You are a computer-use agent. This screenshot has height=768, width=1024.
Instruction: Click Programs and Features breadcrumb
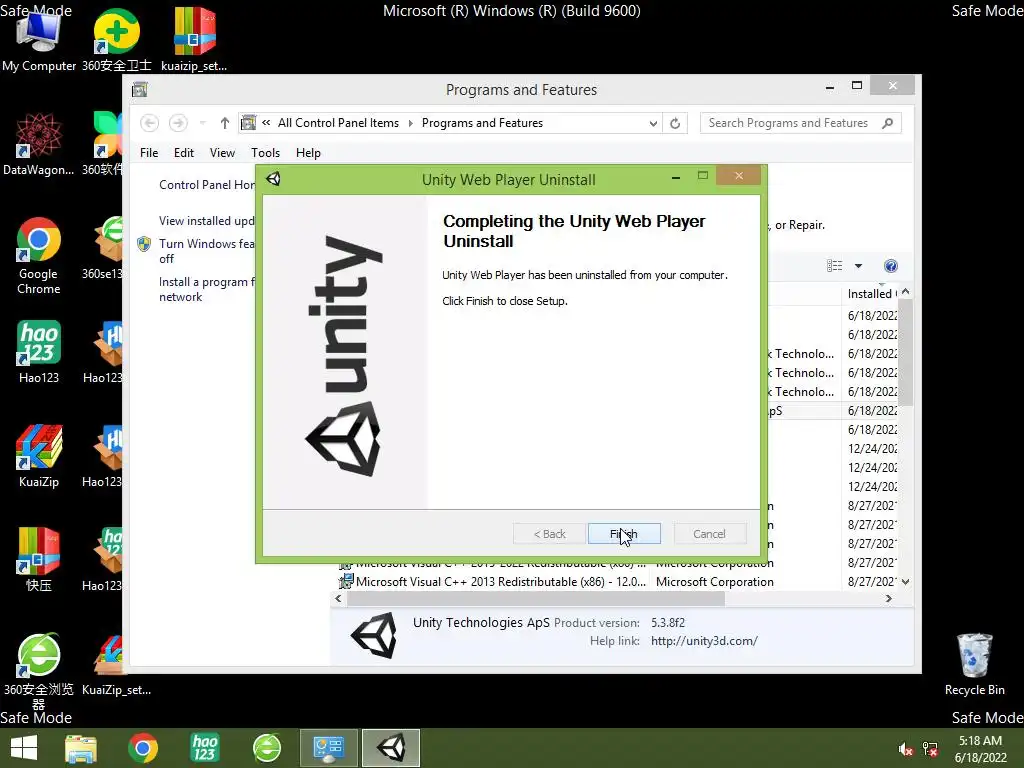(x=482, y=123)
